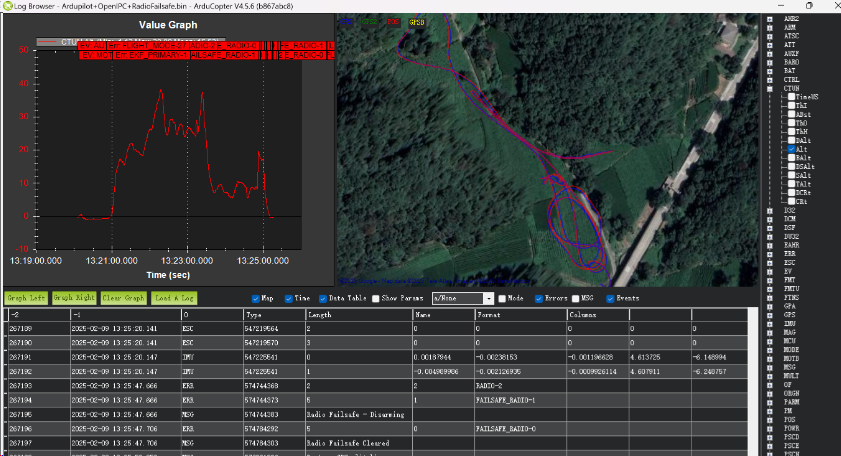Expand the POS tree node
Screen dimensions: 841x456
[770, 420]
